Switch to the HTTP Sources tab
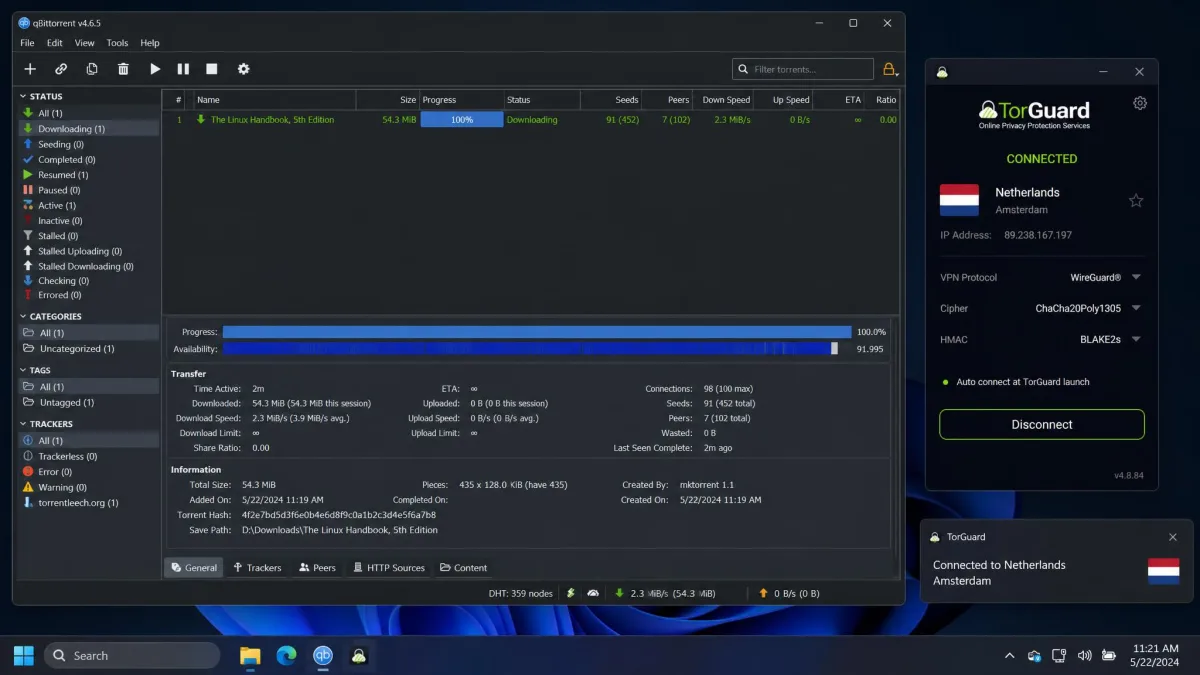Viewport: 1200px width, 675px height. [389, 568]
